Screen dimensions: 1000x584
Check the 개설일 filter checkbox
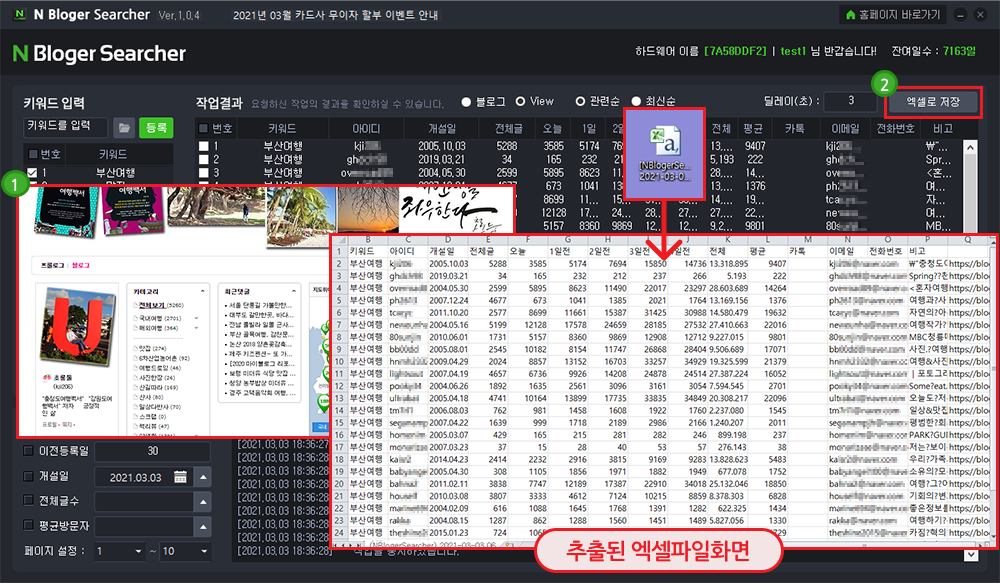[x=28, y=476]
